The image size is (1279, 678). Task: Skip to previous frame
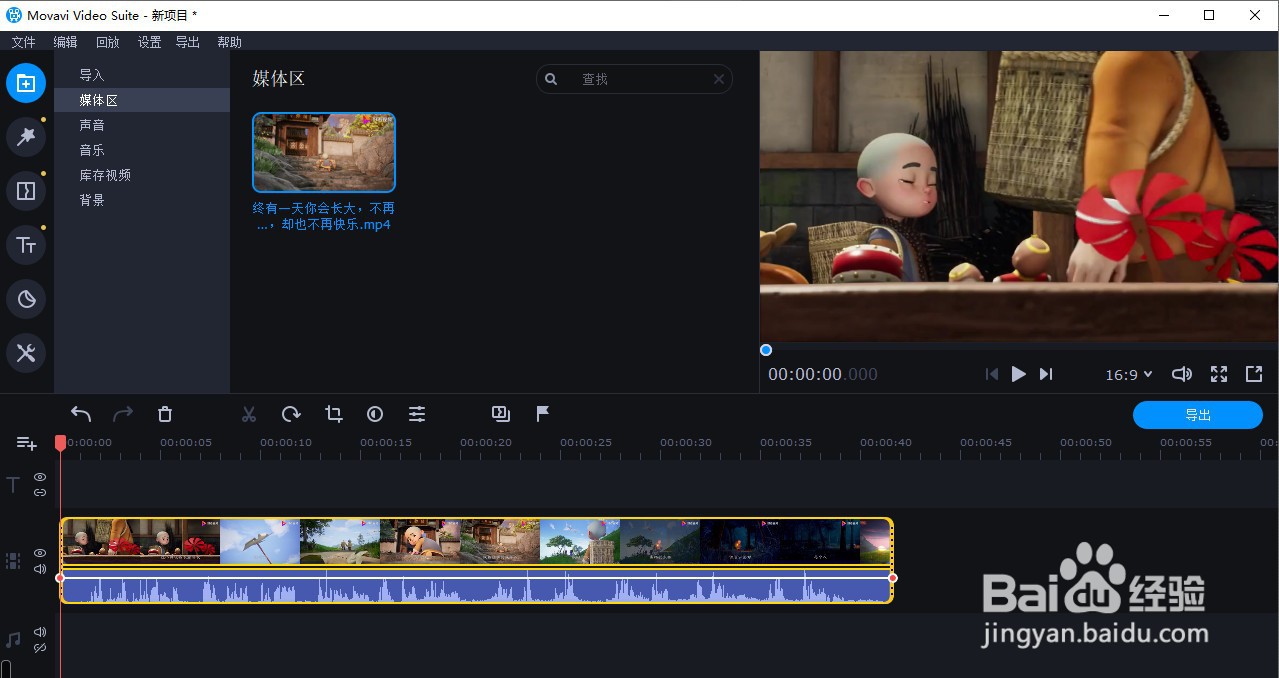click(992, 374)
